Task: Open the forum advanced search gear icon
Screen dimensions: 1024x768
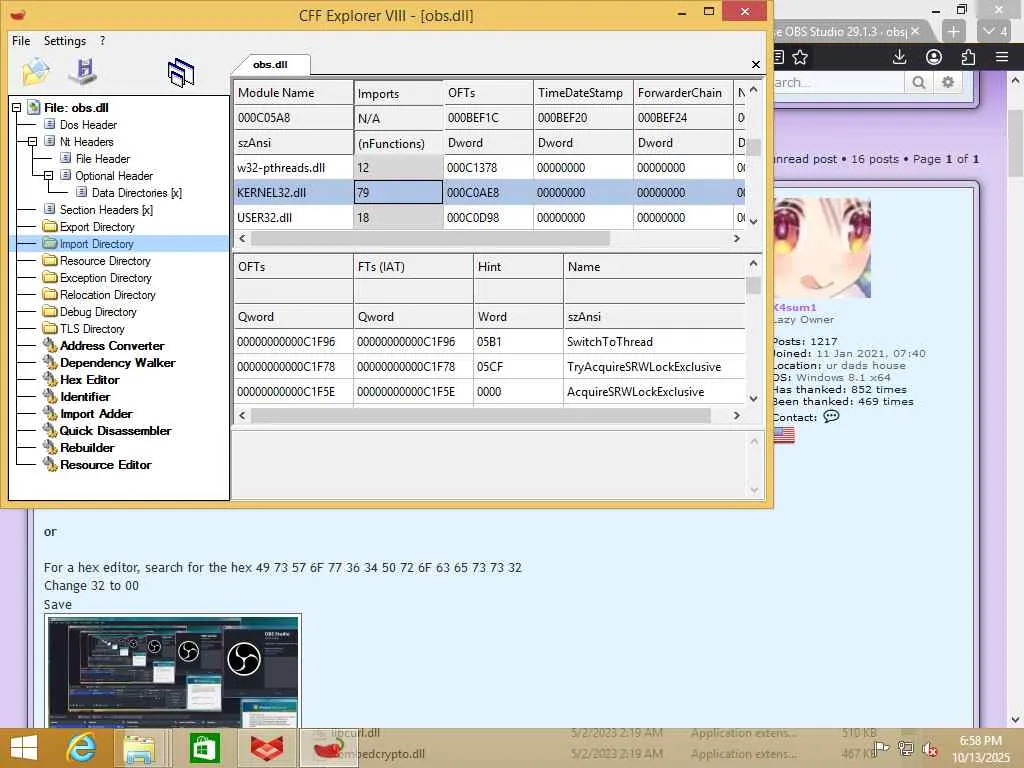Action: [948, 82]
